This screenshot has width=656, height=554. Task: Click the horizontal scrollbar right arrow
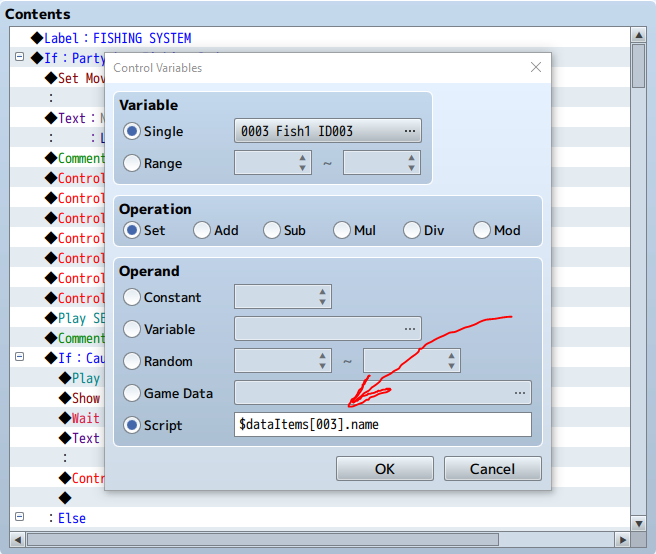623,540
